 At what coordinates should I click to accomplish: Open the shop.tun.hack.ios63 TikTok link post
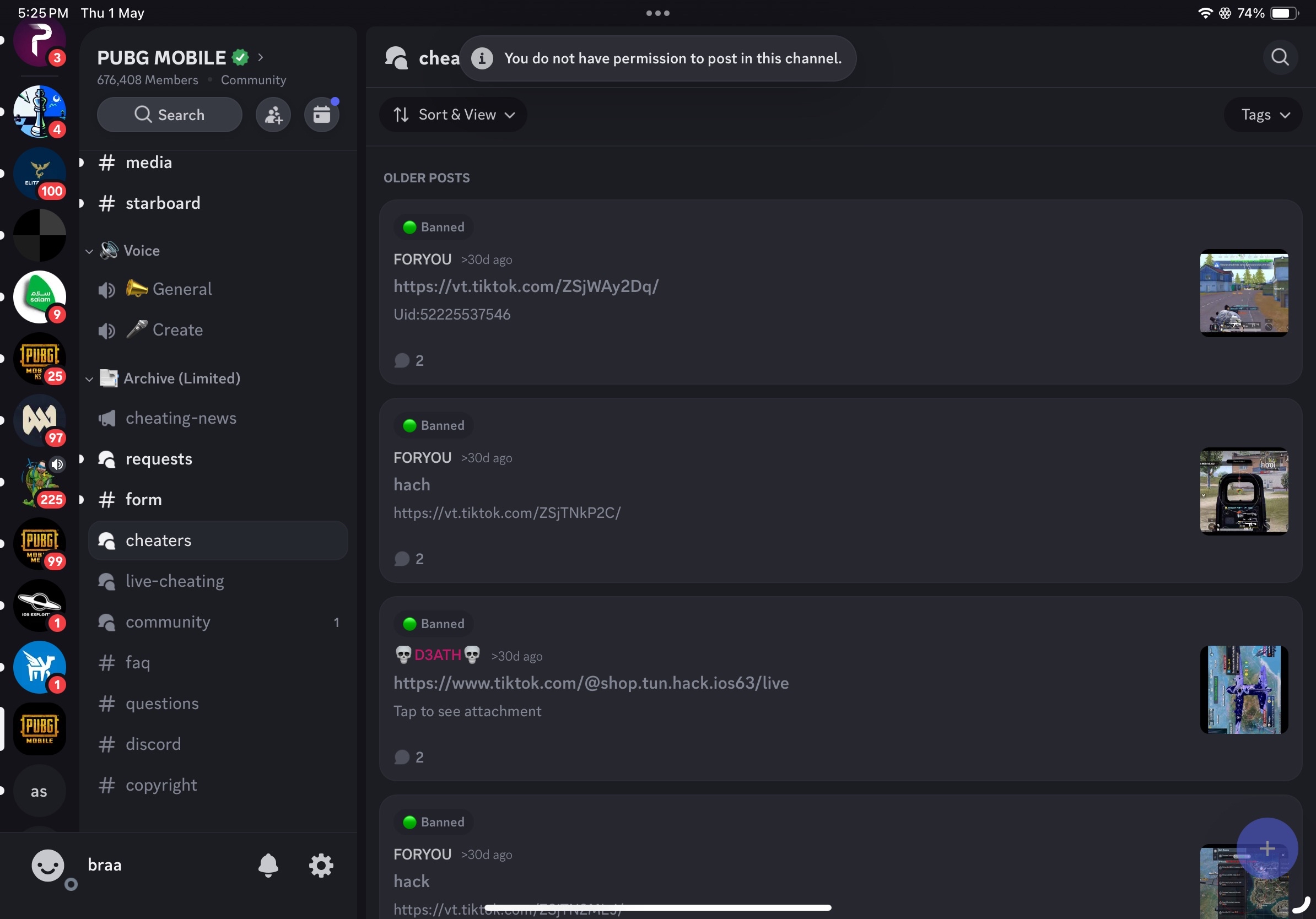pos(590,683)
